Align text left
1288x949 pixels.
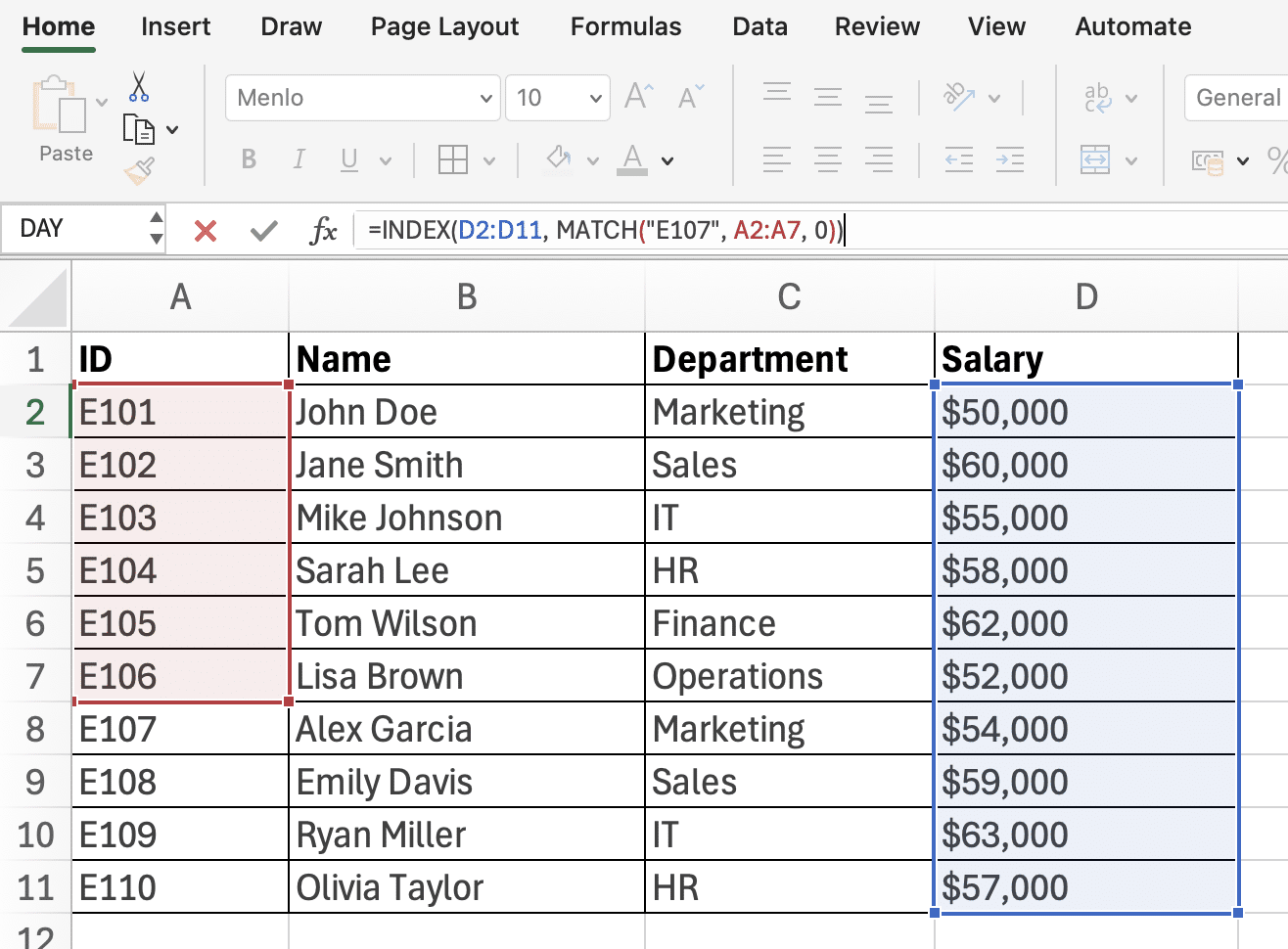tap(777, 159)
